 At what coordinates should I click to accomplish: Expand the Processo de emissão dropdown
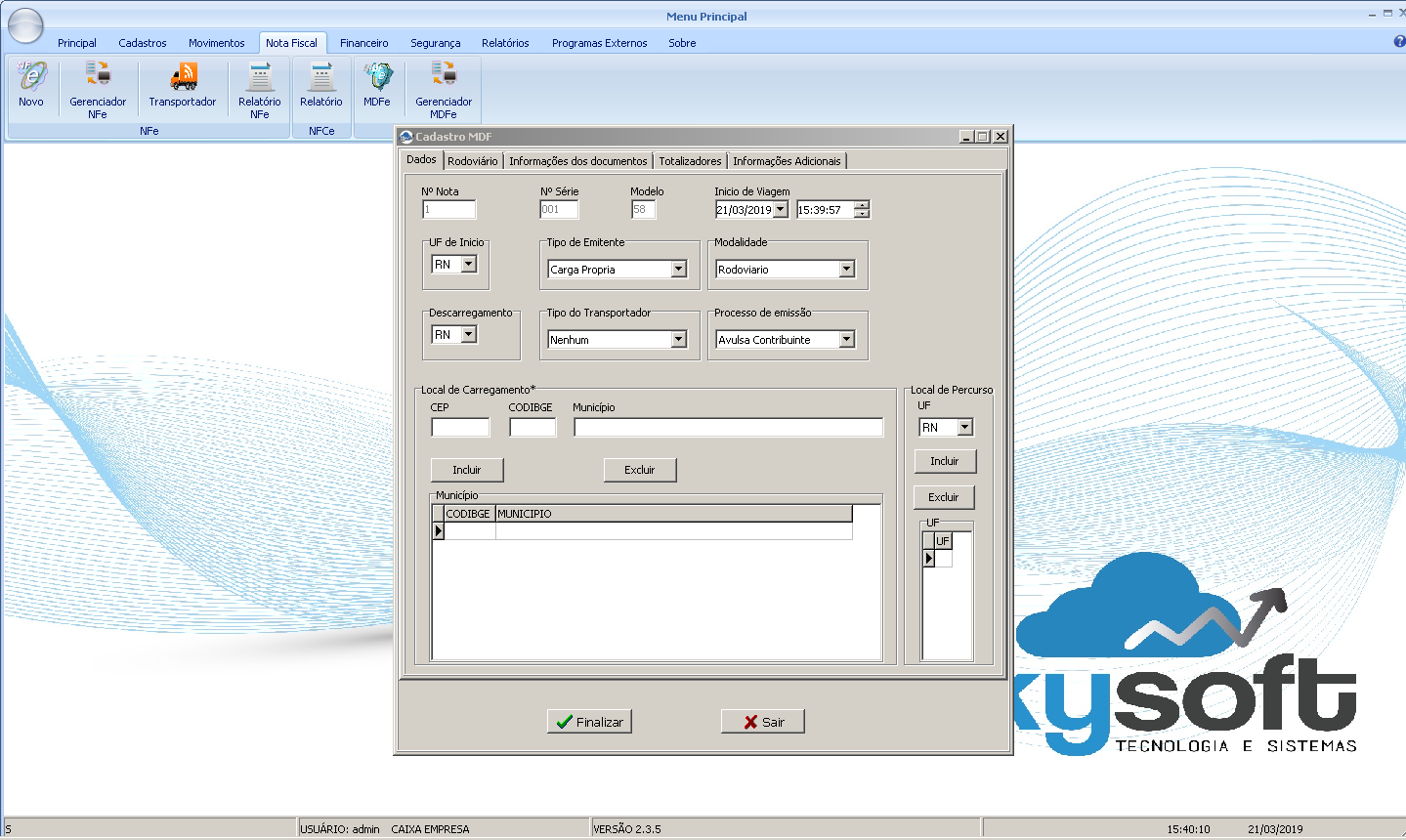[847, 340]
